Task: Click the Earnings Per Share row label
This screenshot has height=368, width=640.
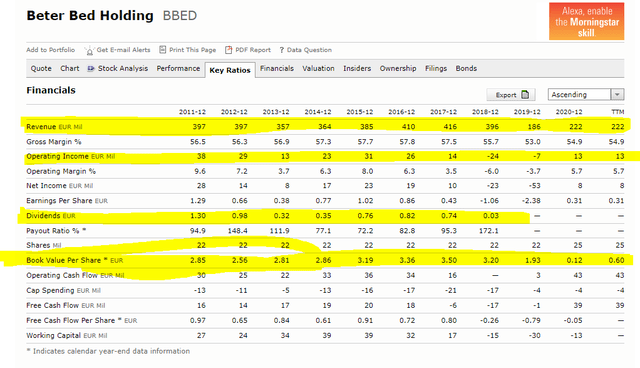Action: click(67, 201)
